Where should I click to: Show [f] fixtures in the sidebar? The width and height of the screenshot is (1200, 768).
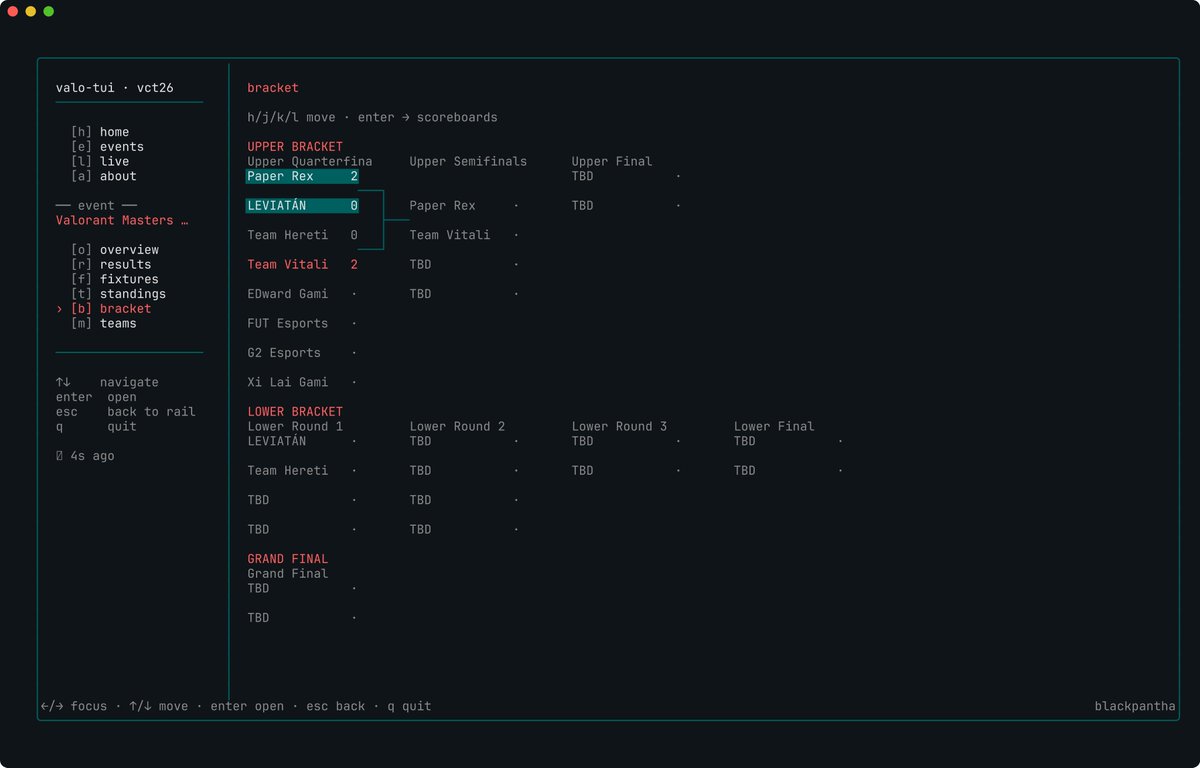click(115, 279)
